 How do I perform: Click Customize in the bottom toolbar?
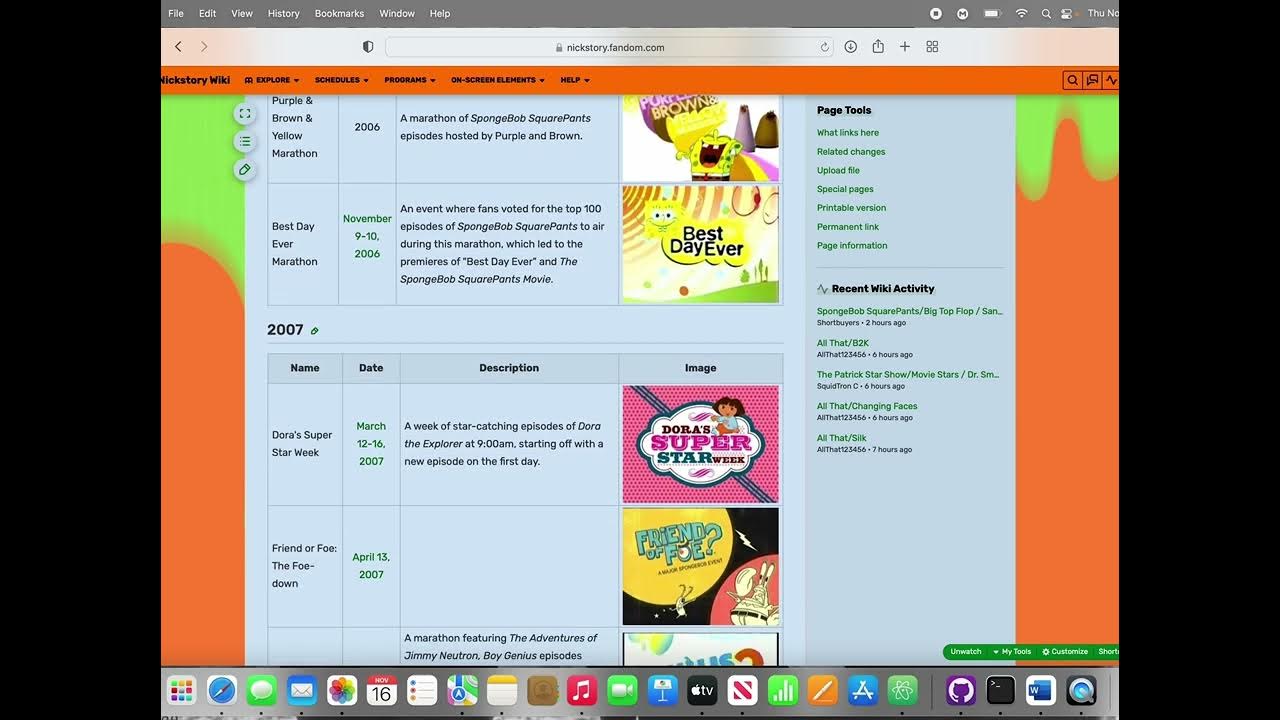click(x=1065, y=652)
